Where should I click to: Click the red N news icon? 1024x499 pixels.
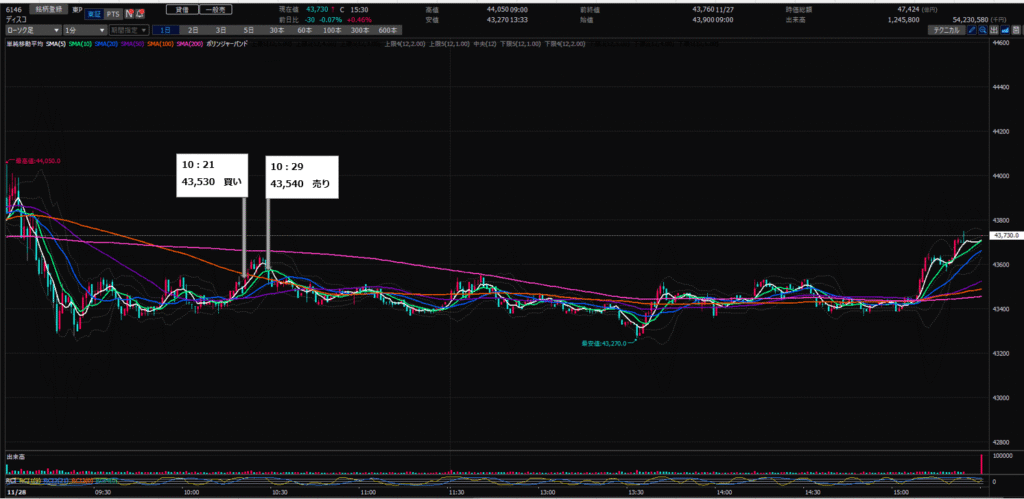point(127,15)
